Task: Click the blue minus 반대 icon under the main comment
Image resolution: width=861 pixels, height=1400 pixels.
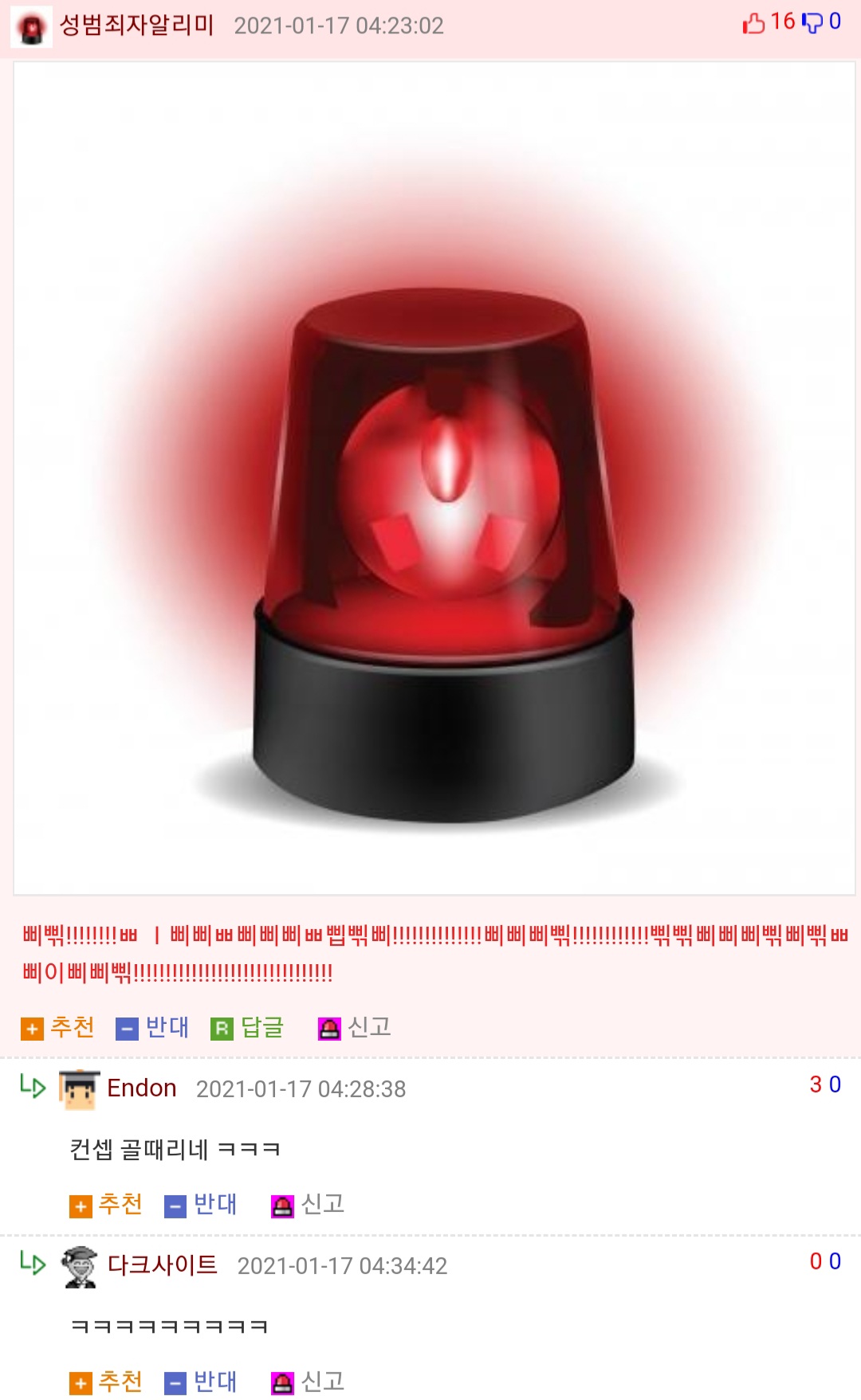Action: (x=127, y=1029)
